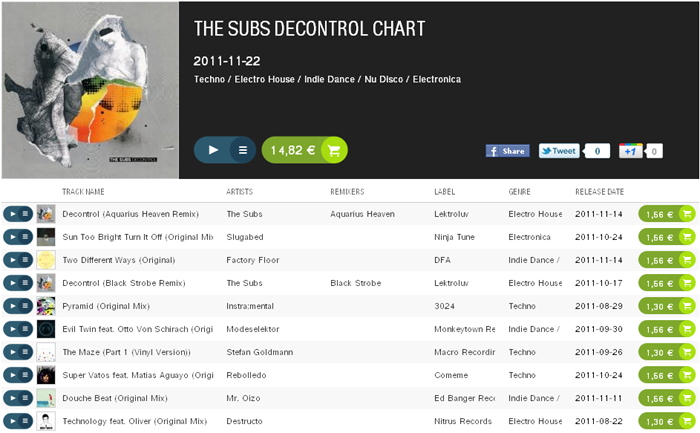Open the Slugabed artist link
This screenshot has height=433, width=700.
[245, 237]
